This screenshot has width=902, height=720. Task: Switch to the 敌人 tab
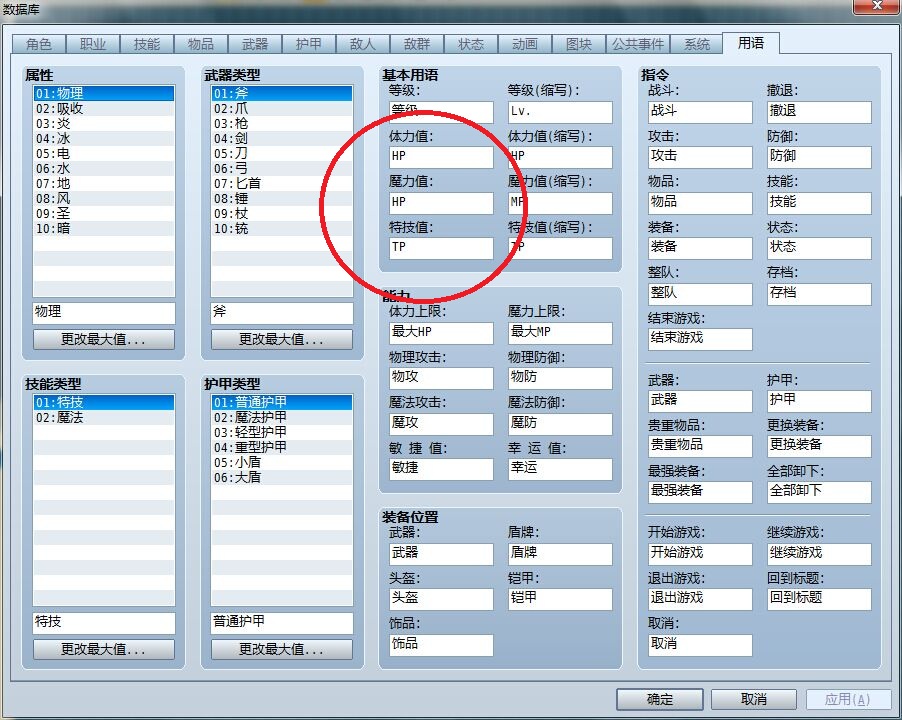coord(363,44)
